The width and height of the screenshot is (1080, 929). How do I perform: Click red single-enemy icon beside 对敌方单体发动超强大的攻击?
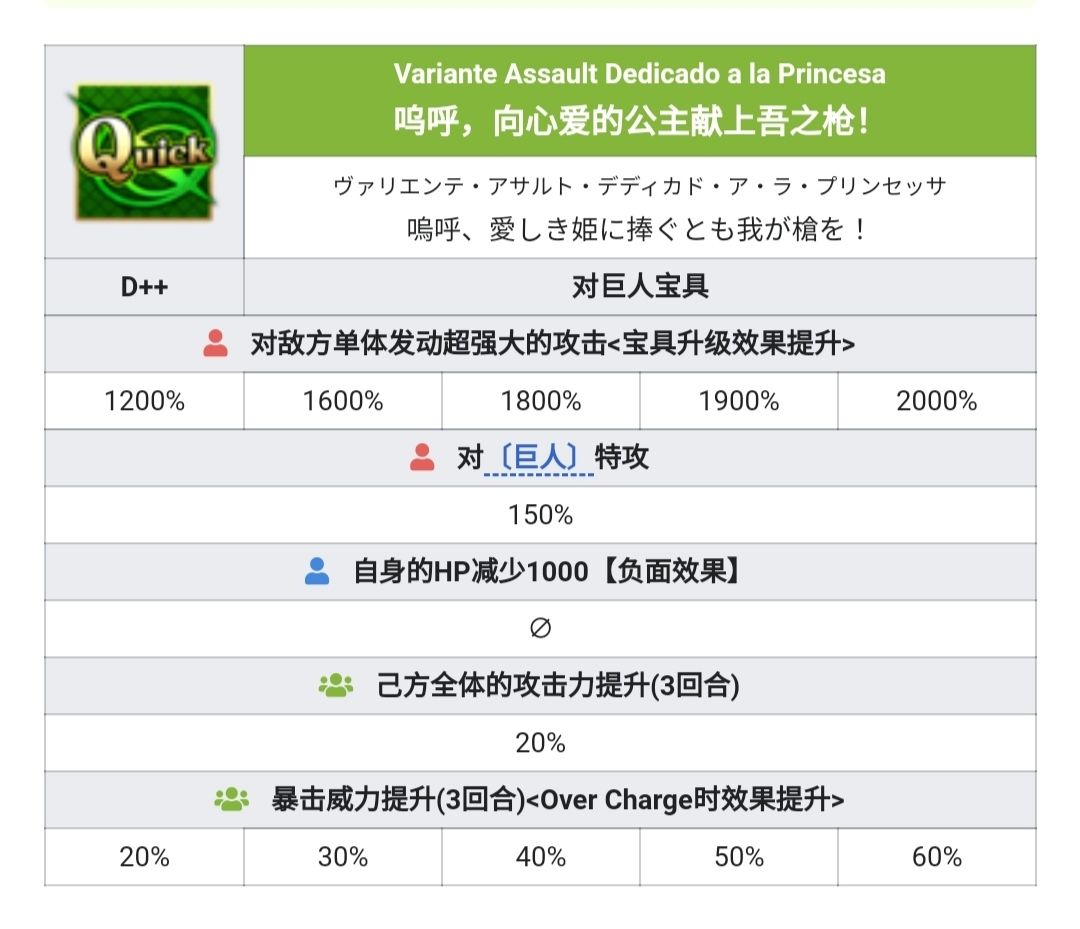pos(215,344)
